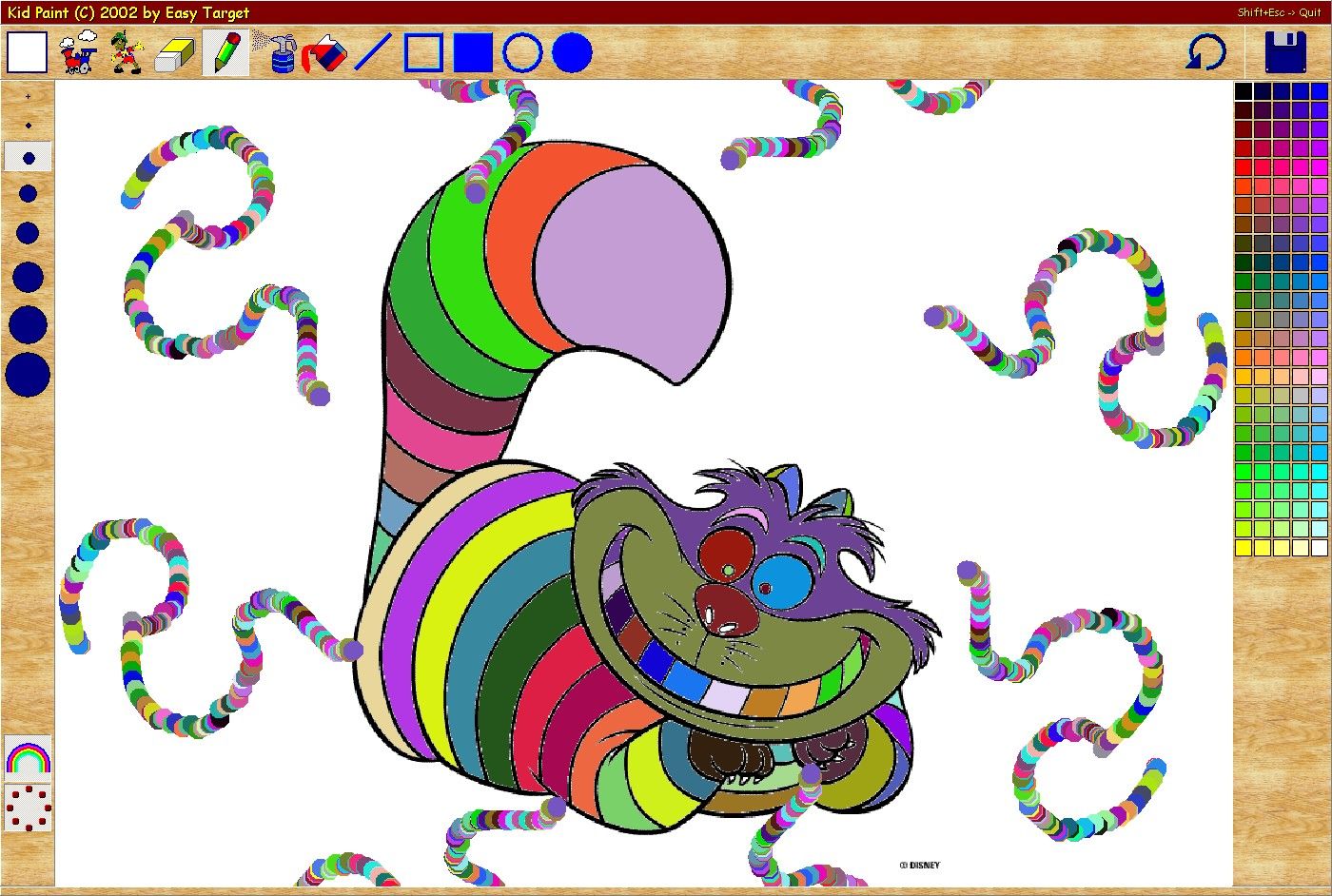The image size is (1332, 896).
Task: Choose the fifth brush size dot
Action: [x=28, y=233]
